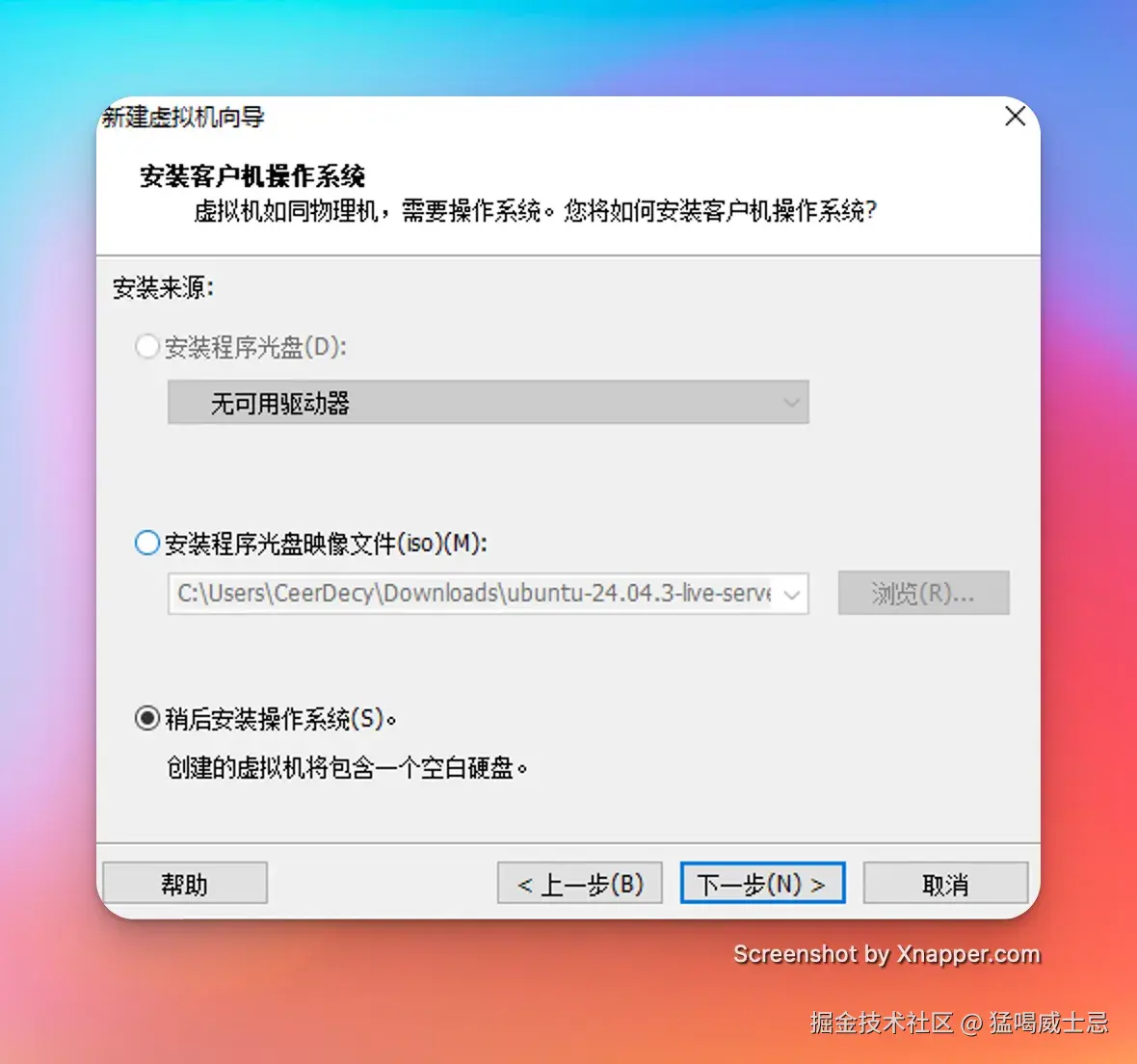The height and width of the screenshot is (1064, 1137).
Task: Open 帮助 help button
Action: pyautogui.click(x=185, y=884)
